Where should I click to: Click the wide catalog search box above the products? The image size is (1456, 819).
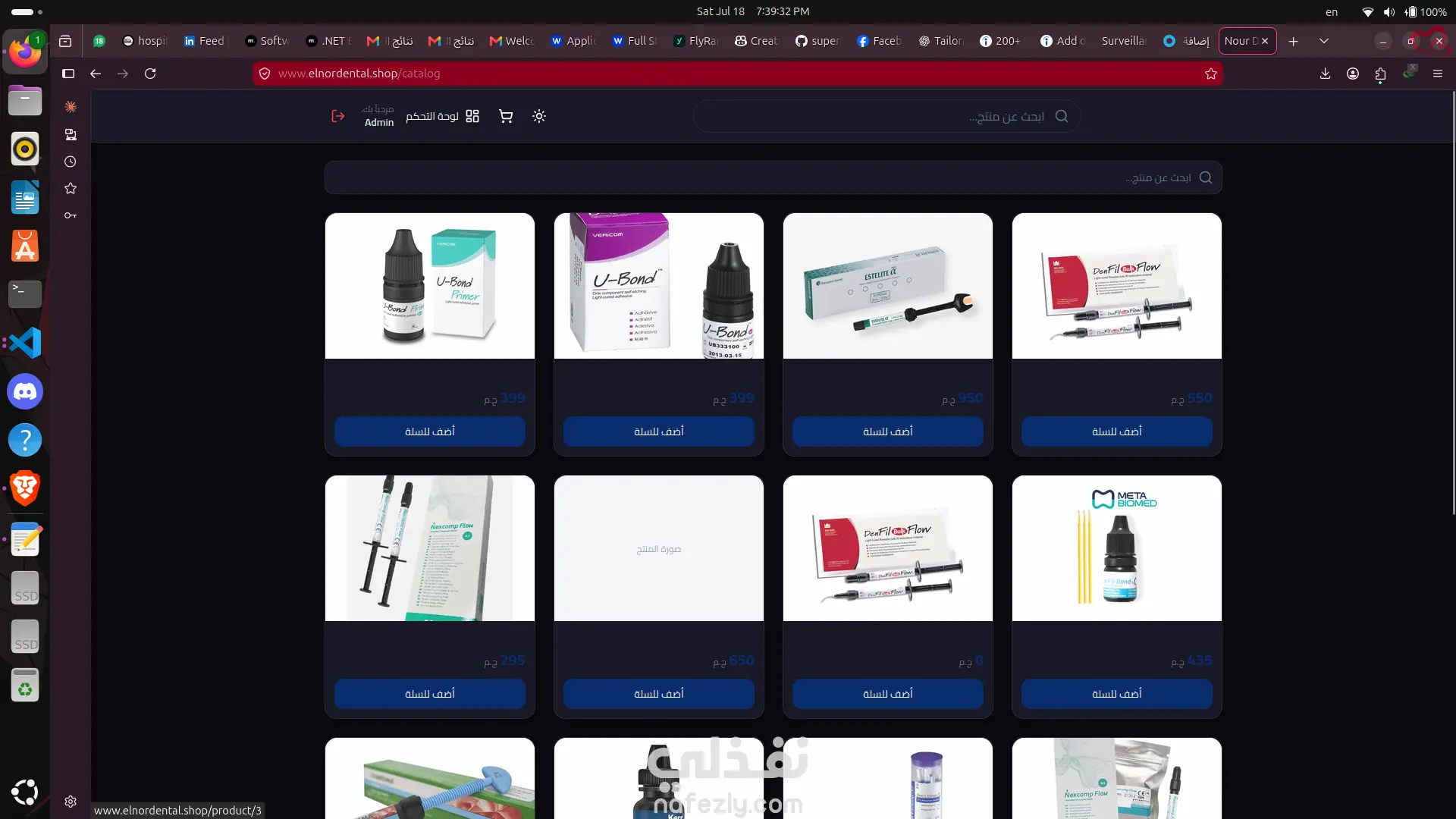coord(773,177)
